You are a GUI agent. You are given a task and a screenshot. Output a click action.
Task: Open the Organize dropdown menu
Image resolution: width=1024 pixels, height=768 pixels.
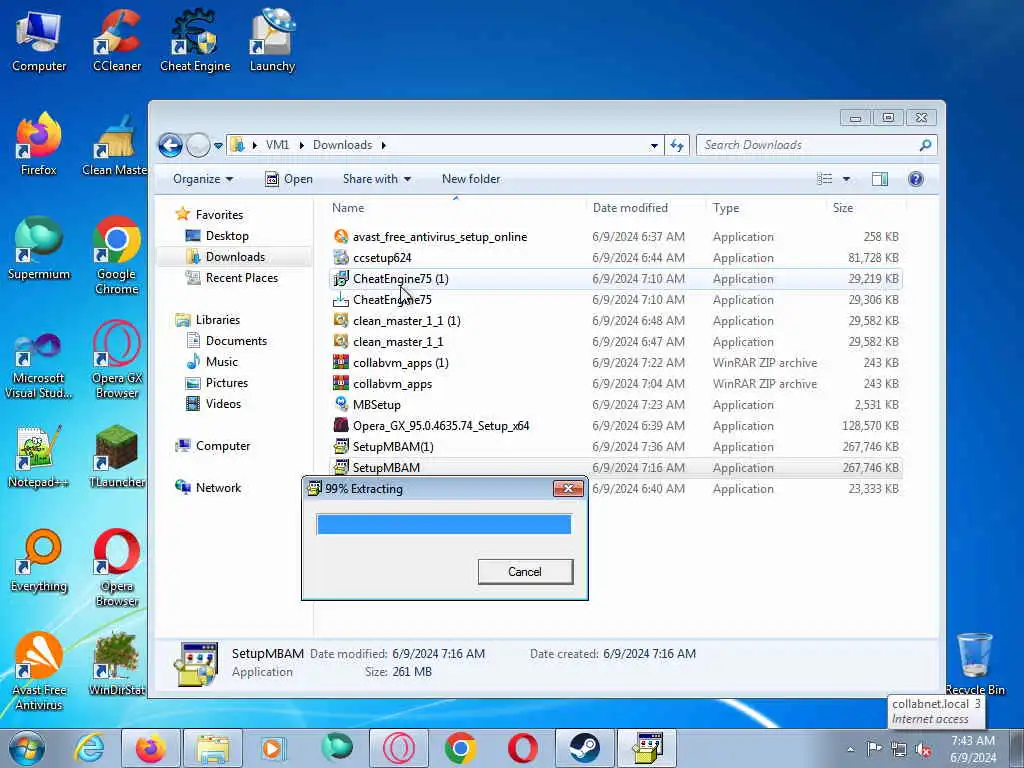coord(202,179)
